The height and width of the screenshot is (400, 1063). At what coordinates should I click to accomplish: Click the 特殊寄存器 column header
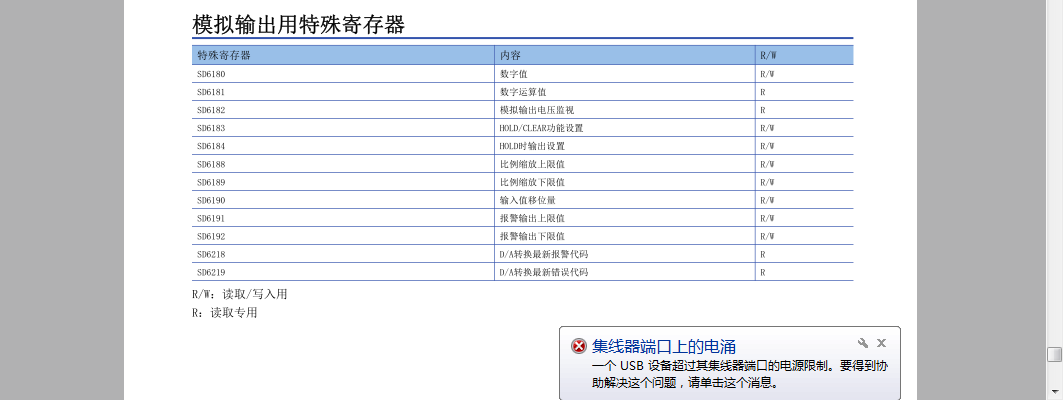(224, 55)
